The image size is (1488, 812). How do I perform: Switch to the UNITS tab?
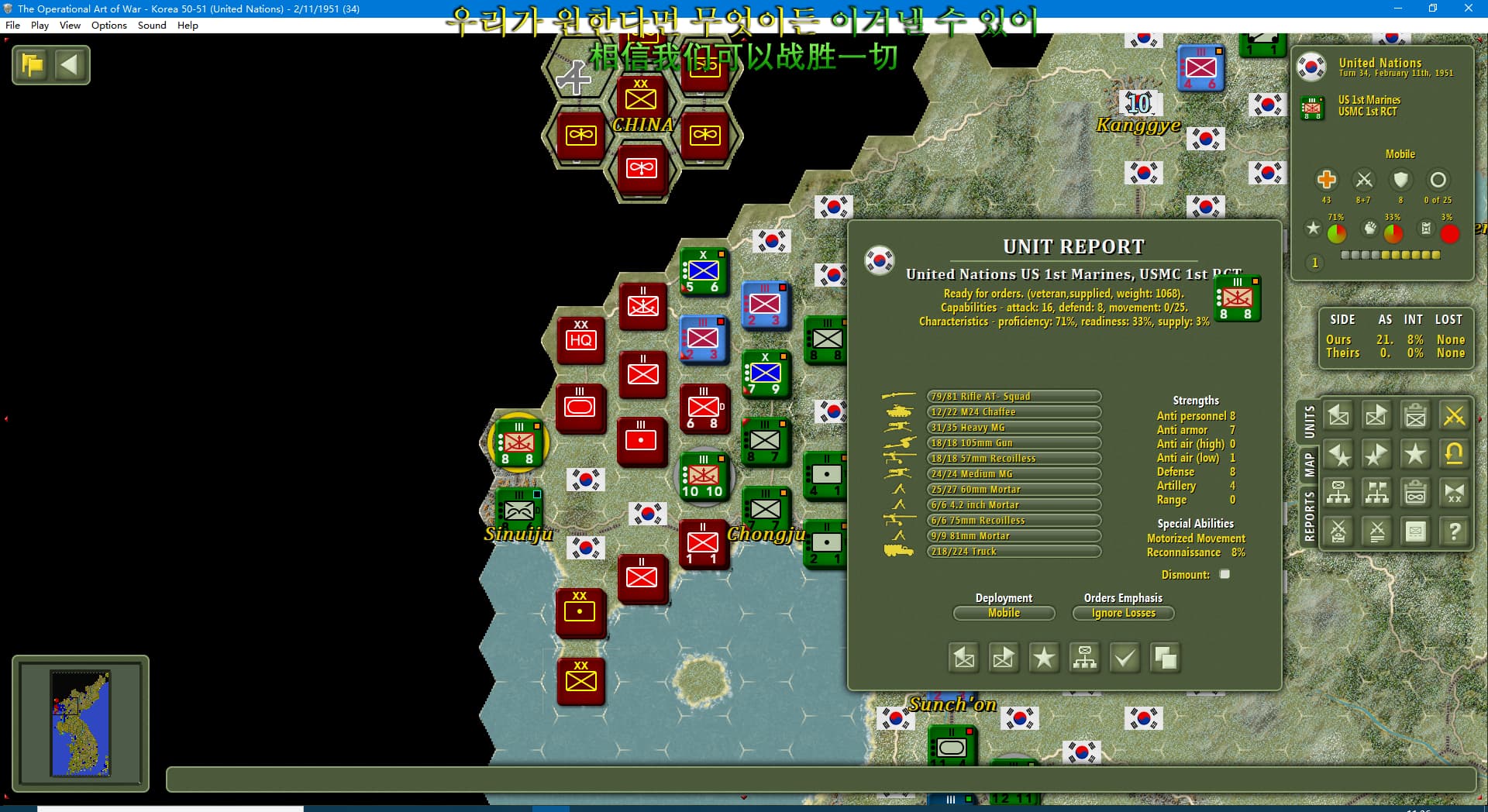(1309, 421)
